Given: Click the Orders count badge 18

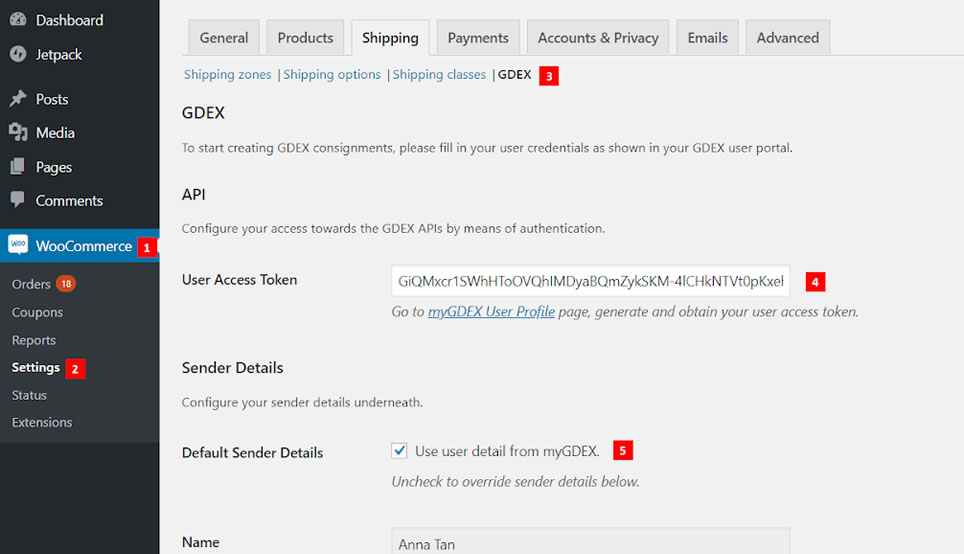Looking at the screenshot, I should coord(66,283).
